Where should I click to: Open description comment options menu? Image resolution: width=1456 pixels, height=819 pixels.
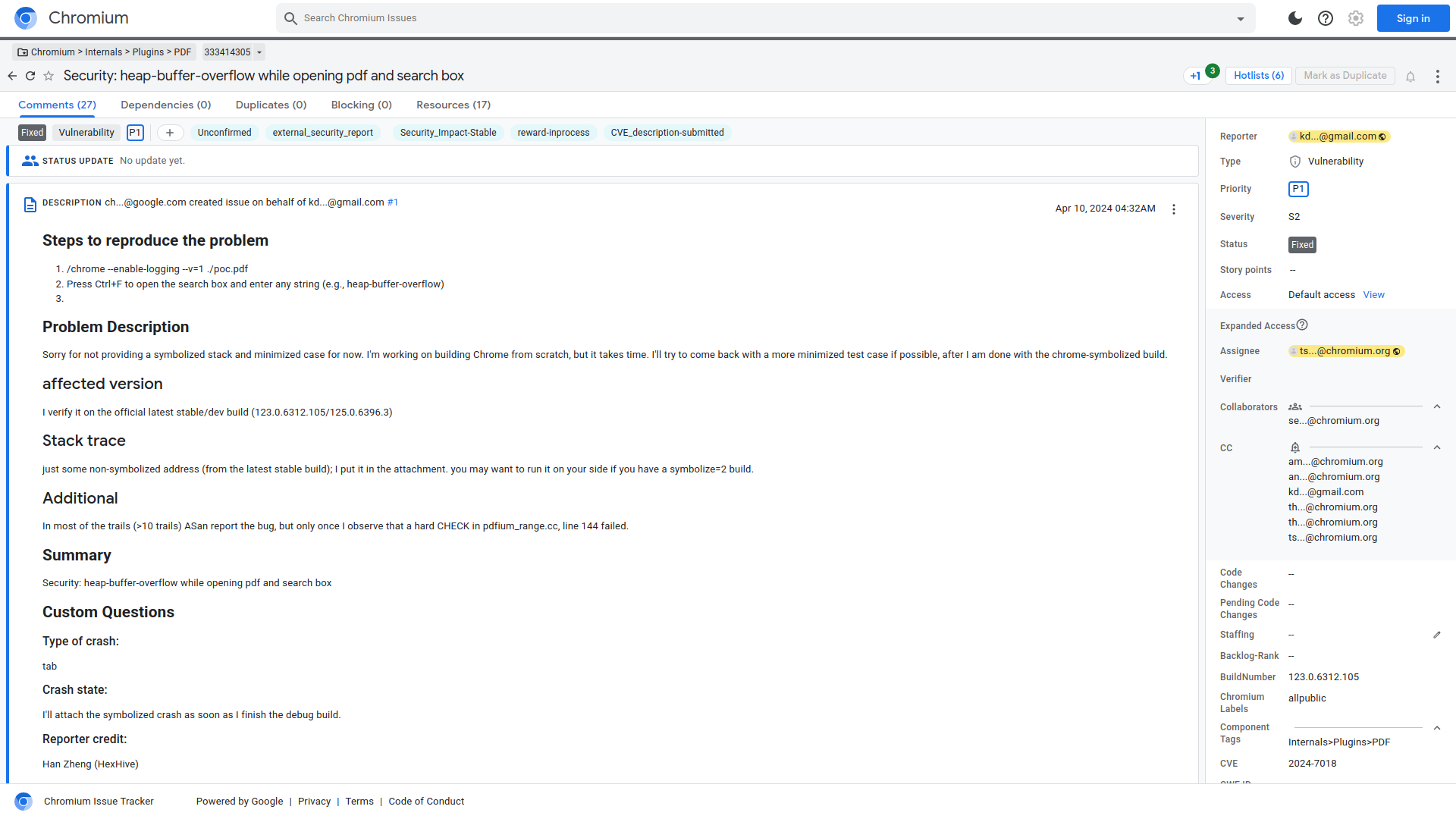(x=1174, y=209)
